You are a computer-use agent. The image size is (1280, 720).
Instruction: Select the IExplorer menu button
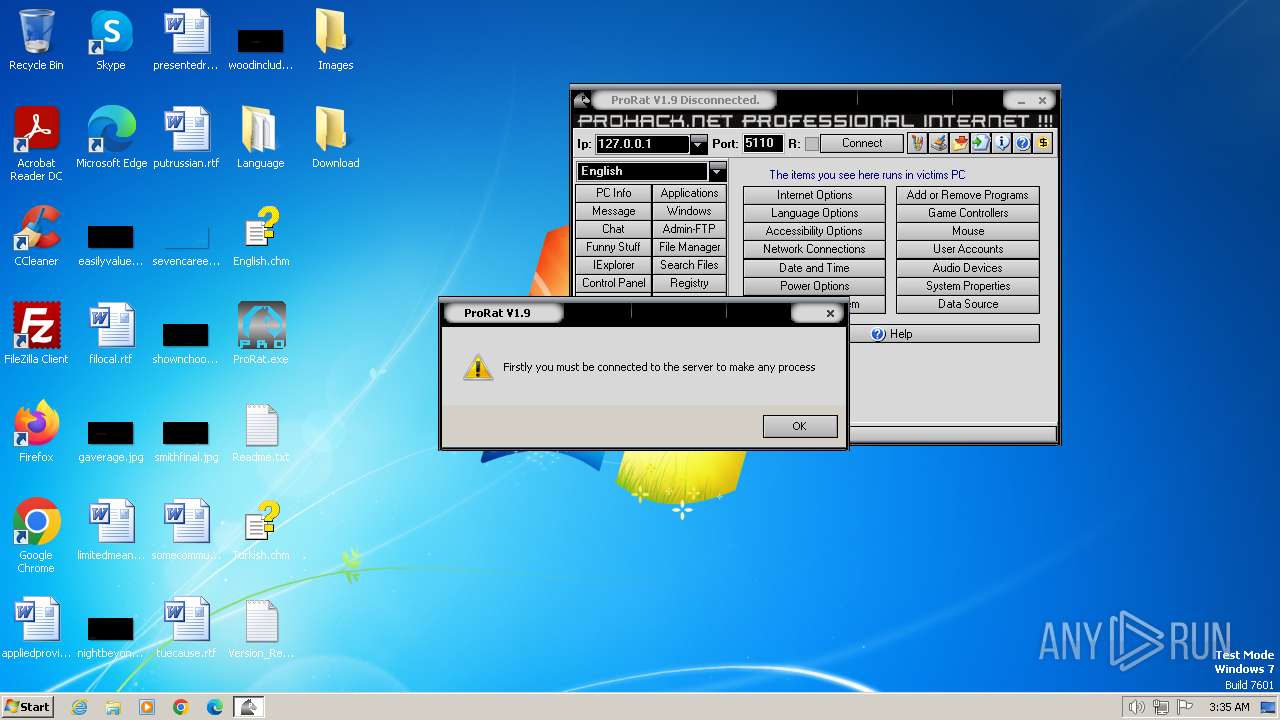(x=613, y=265)
